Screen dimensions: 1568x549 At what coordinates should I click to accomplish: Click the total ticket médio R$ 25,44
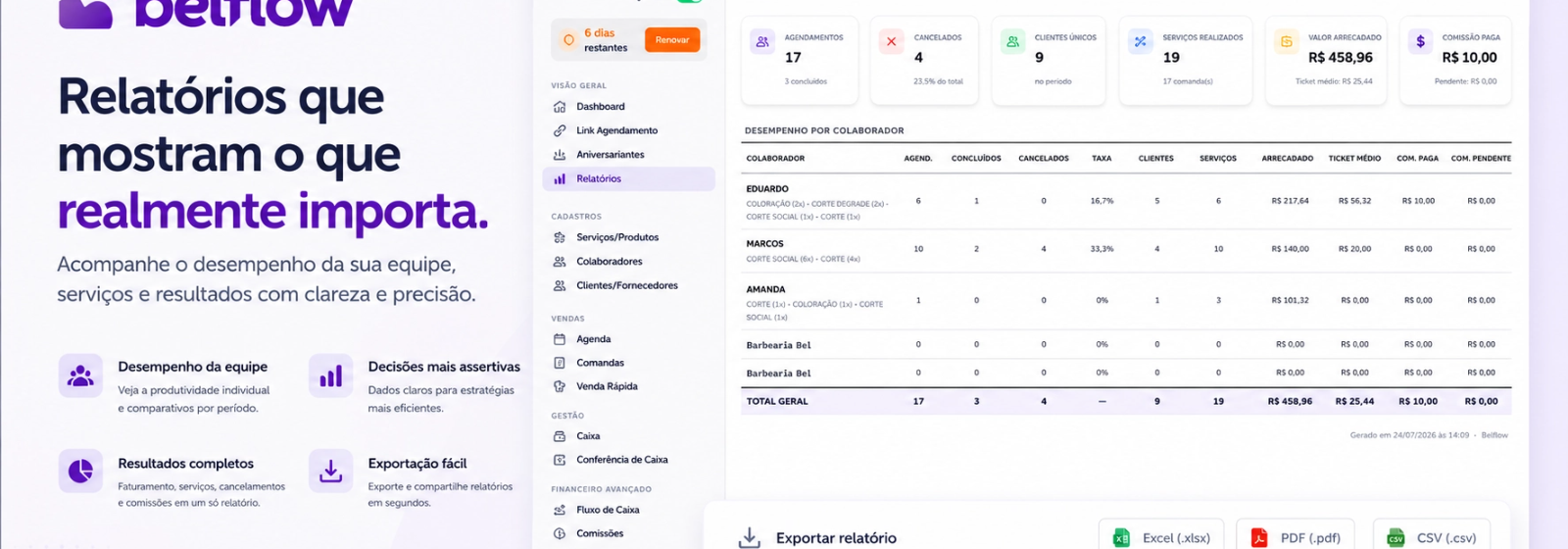tap(1354, 402)
